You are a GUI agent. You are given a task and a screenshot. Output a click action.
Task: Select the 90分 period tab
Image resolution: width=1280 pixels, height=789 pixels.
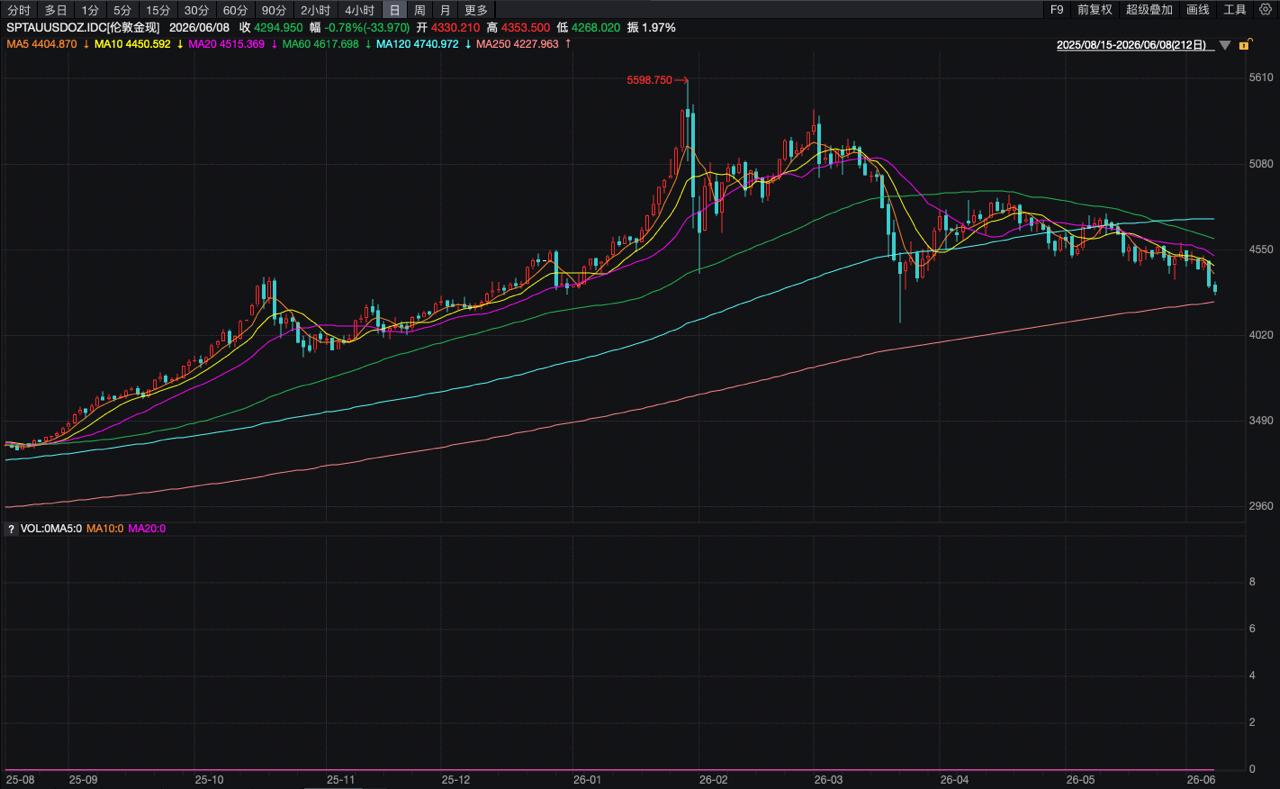[x=274, y=10]
